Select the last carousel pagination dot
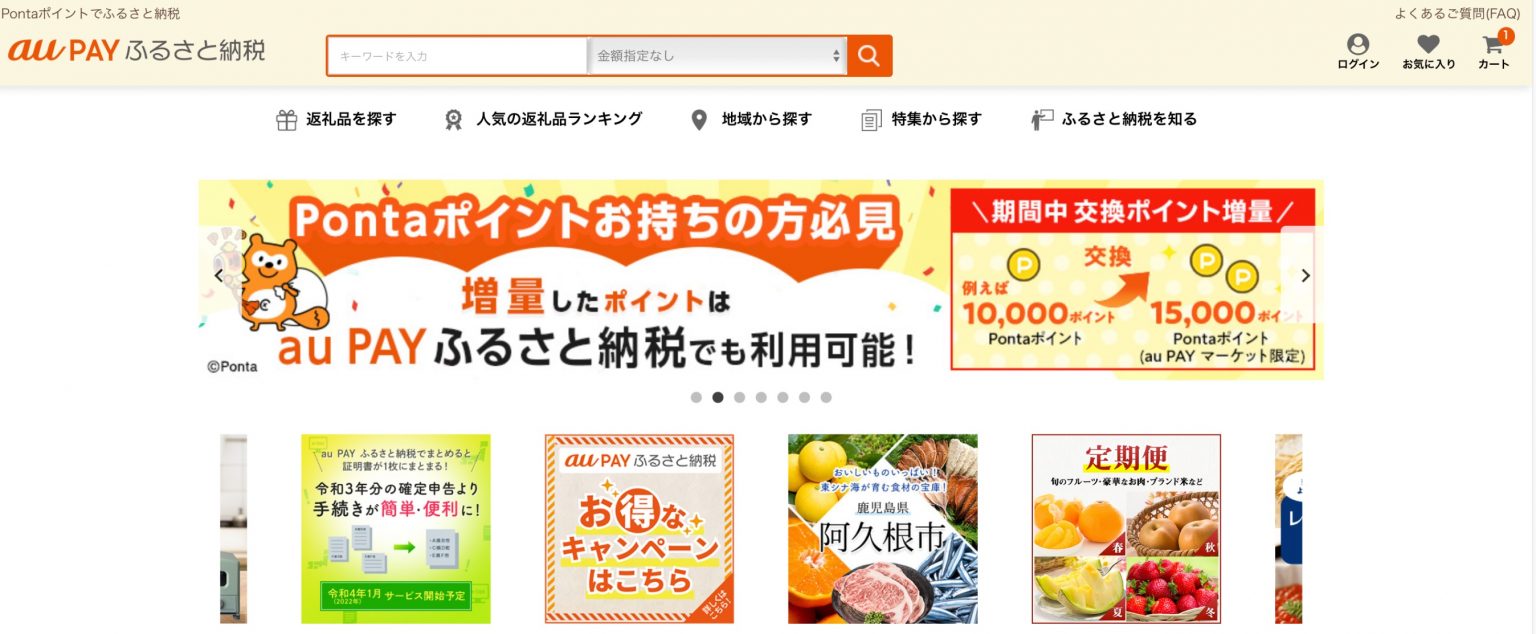 click(x=826, y=397)
